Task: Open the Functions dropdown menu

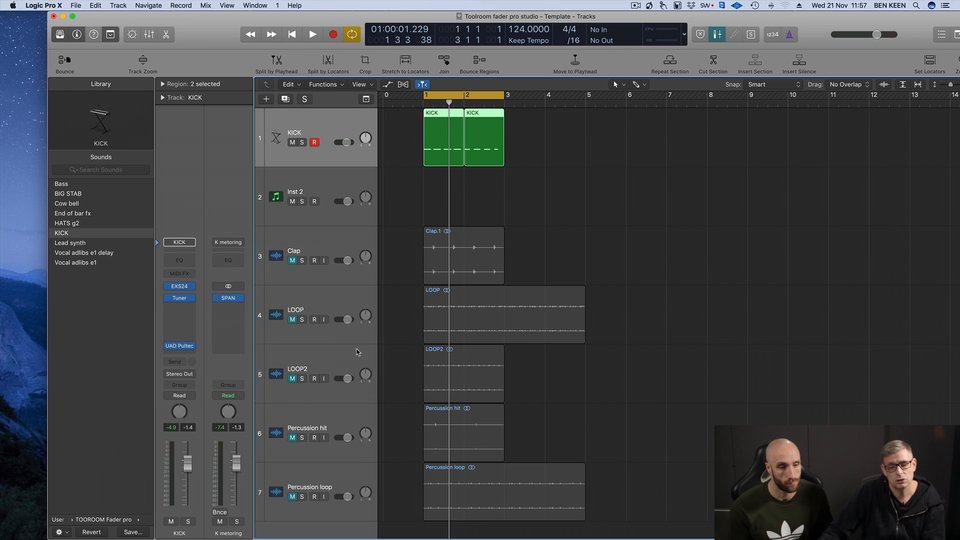Action: pos(326,84)
